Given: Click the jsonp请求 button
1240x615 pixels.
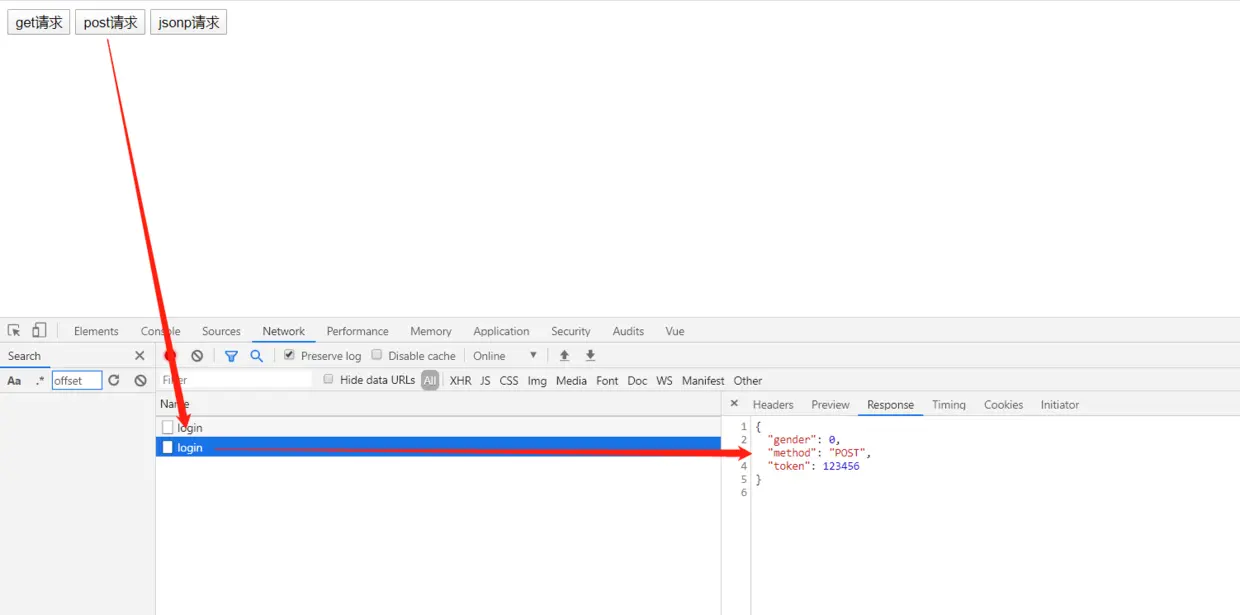Looking at the screenshot, I should pyautogui.click(x=188, y=22).
